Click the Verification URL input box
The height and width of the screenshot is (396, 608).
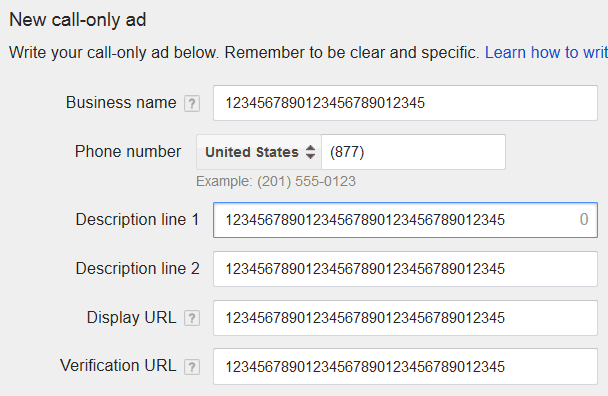coord(405,367)
